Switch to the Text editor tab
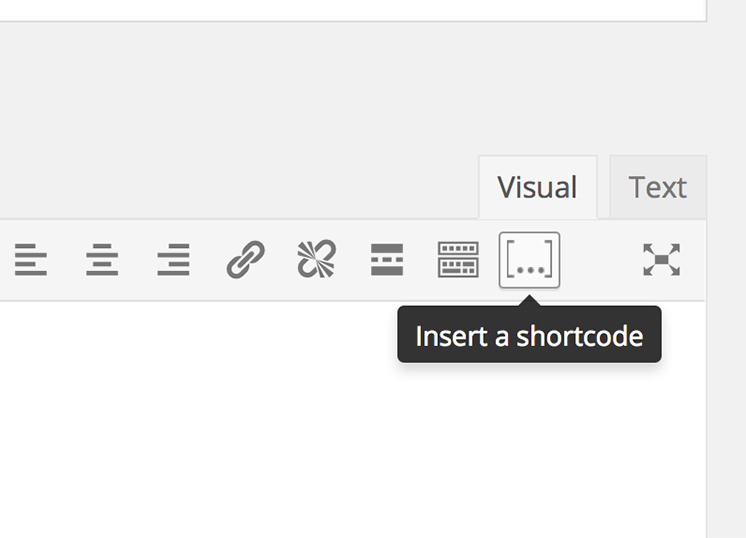Image resolution: width=746 pixels, height=538 pixels. coord(657,187)
